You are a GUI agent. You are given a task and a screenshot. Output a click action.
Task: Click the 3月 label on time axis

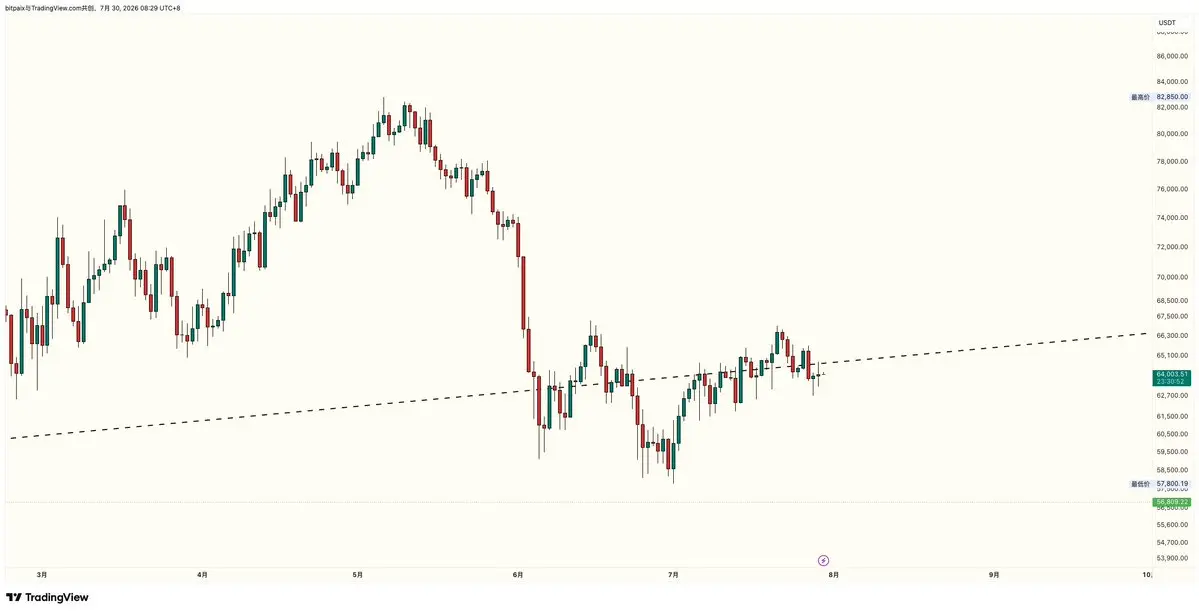(42, 574)
